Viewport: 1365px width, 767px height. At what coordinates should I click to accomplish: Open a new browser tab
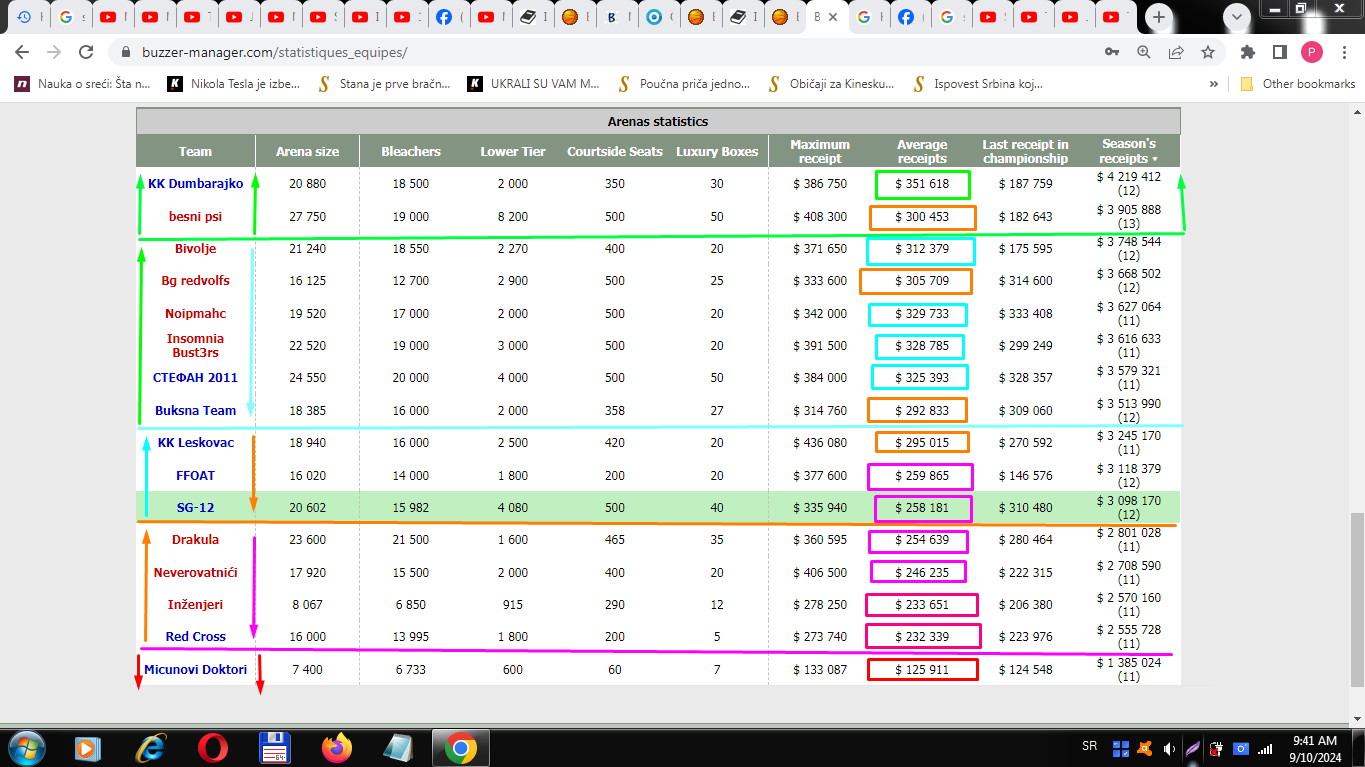click(x=1159, y=17)
